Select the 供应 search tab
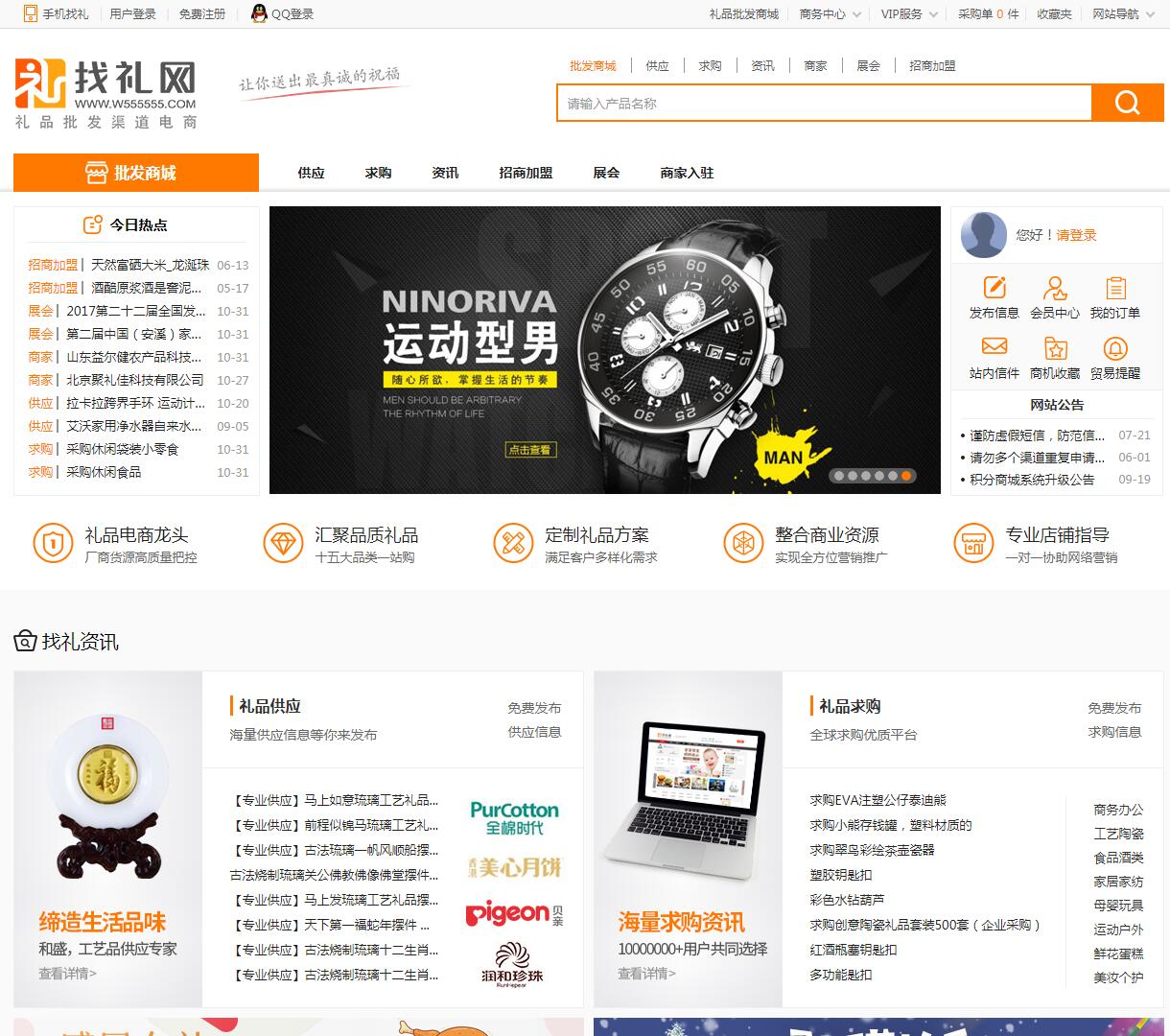The width and height of the screenshot is (1170, 1036). point(657,65)
